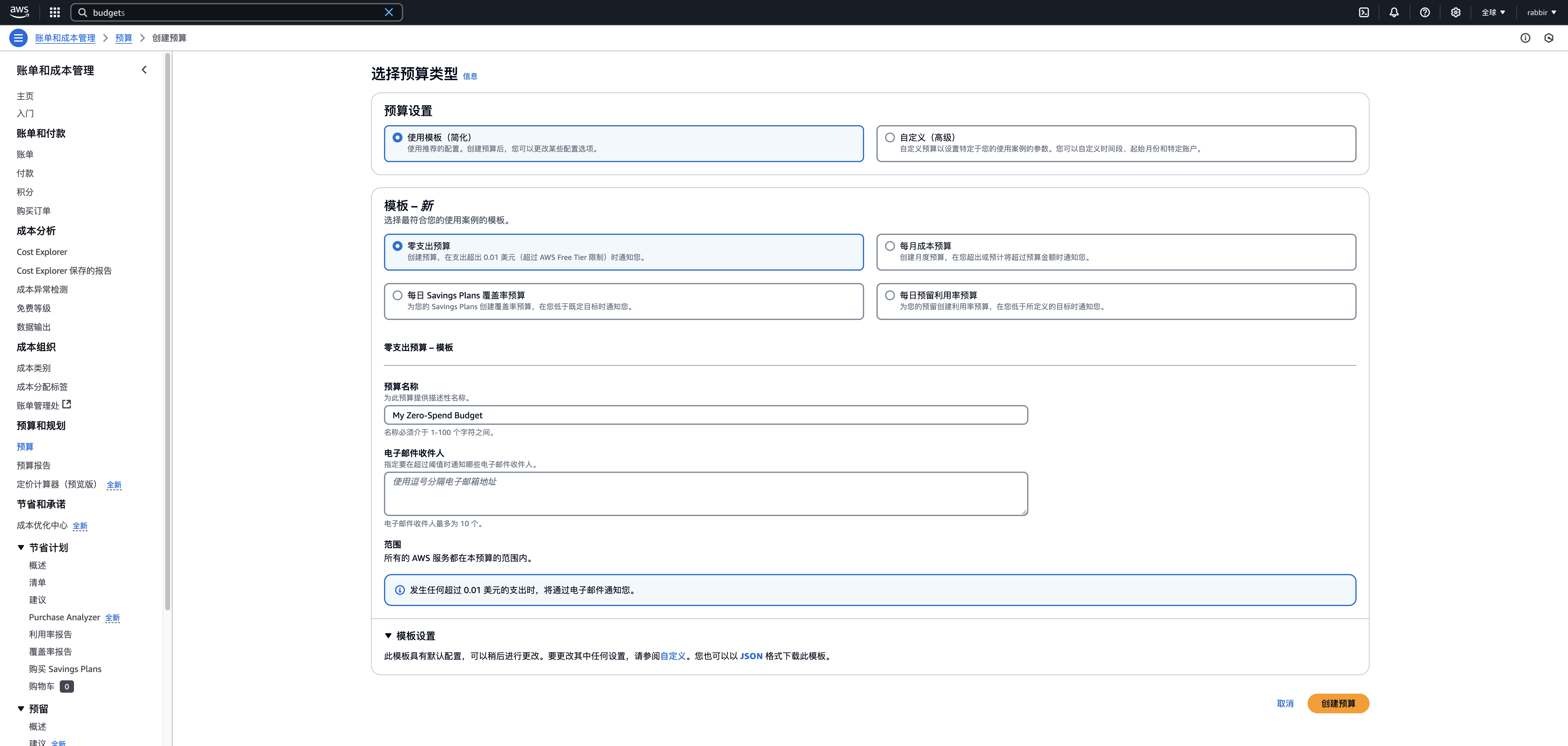The image size is (1568, 746).
Task: Open 覆盖率报告 under 节省计划
Action: click(51, 652)
